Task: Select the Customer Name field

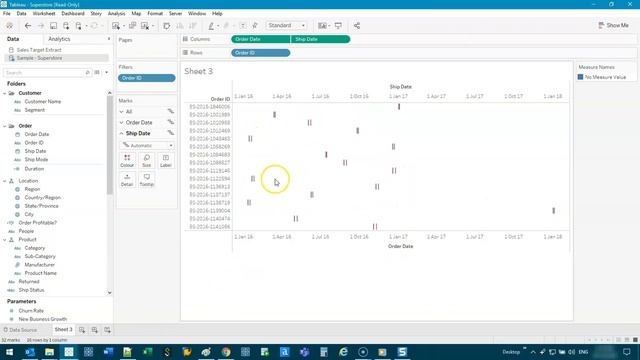Action: coord(42,102)
